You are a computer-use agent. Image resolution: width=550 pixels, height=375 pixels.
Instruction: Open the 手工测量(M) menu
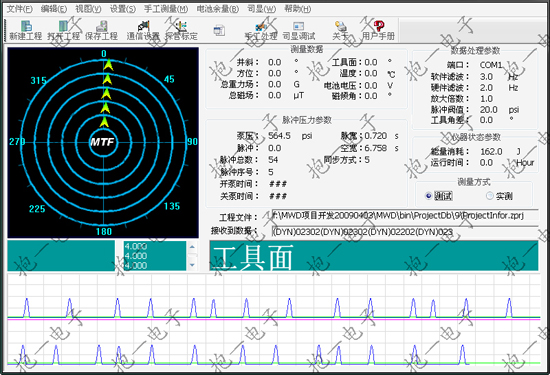[x=166, y=9]
